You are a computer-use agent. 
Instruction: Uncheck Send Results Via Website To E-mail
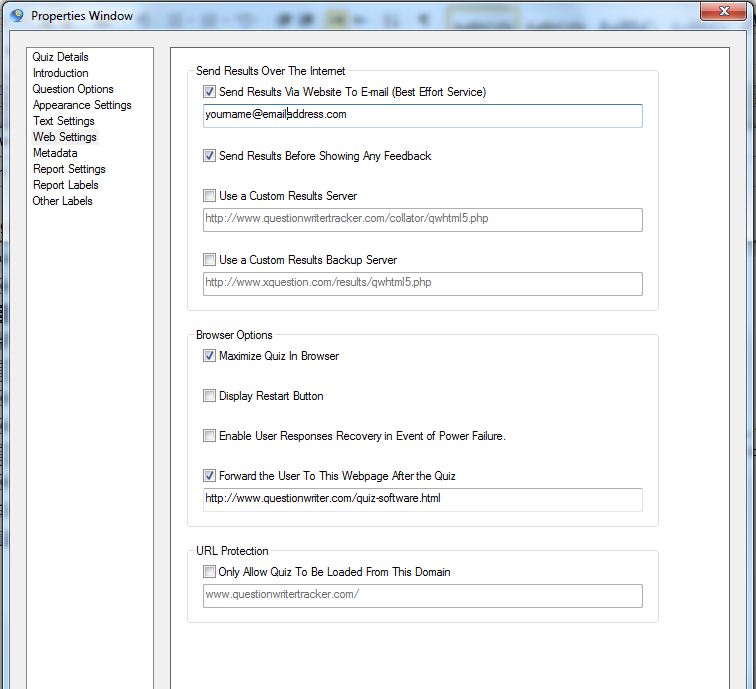coord(209,92)
